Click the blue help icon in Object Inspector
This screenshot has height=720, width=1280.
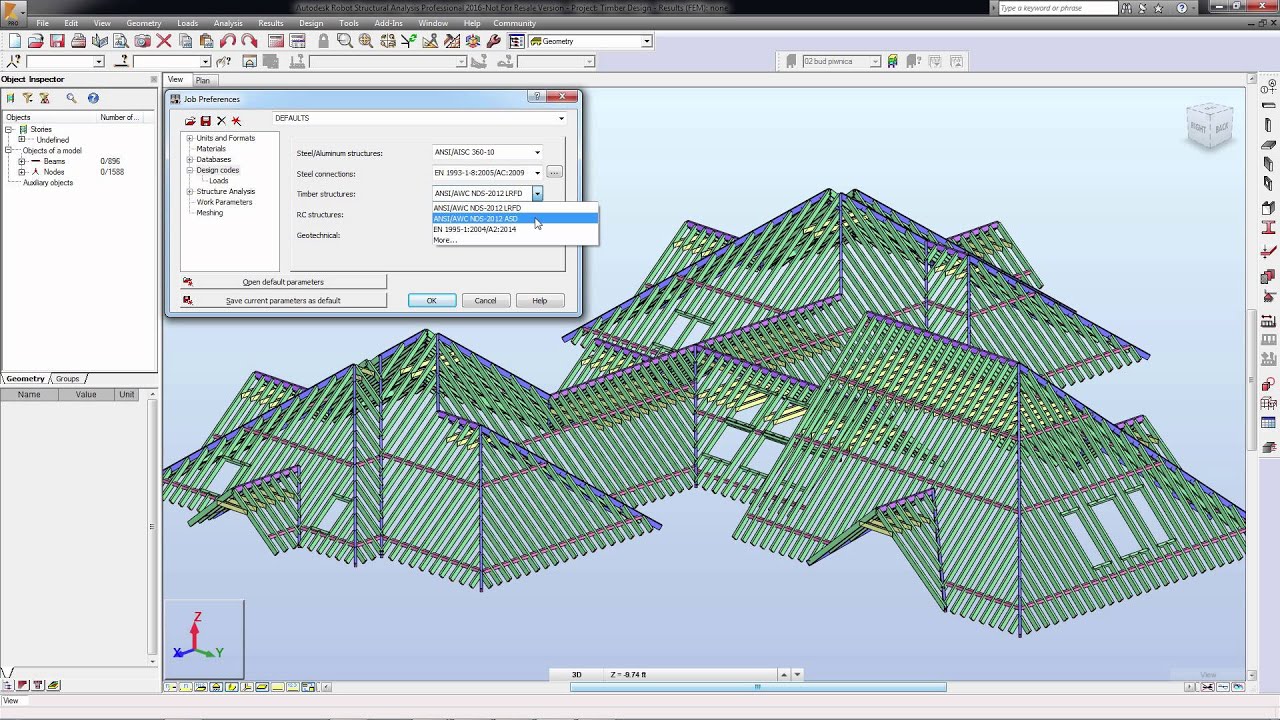tap(93, 98)
